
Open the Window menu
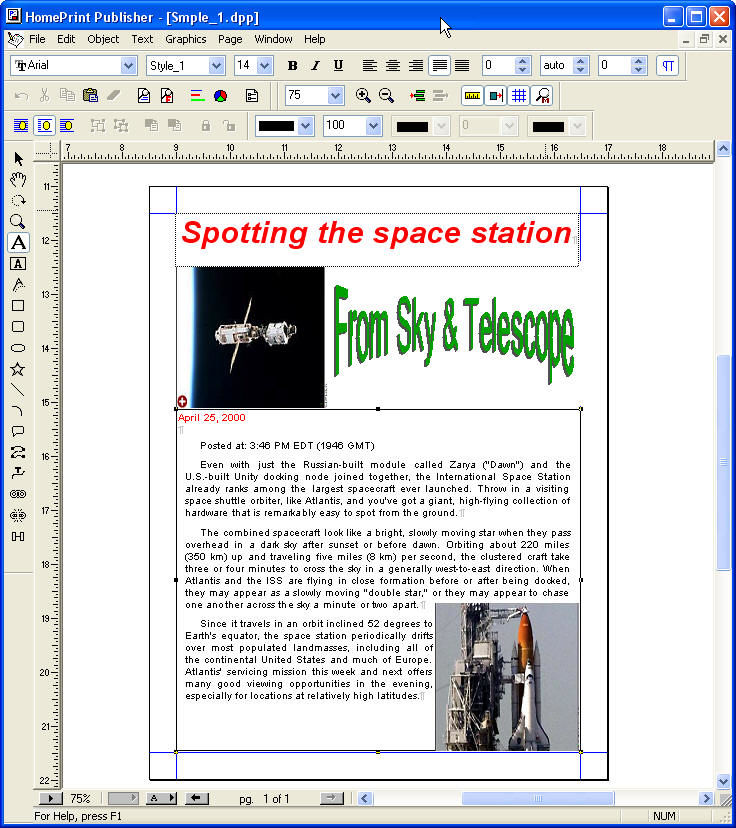click(x=273, y=39)
